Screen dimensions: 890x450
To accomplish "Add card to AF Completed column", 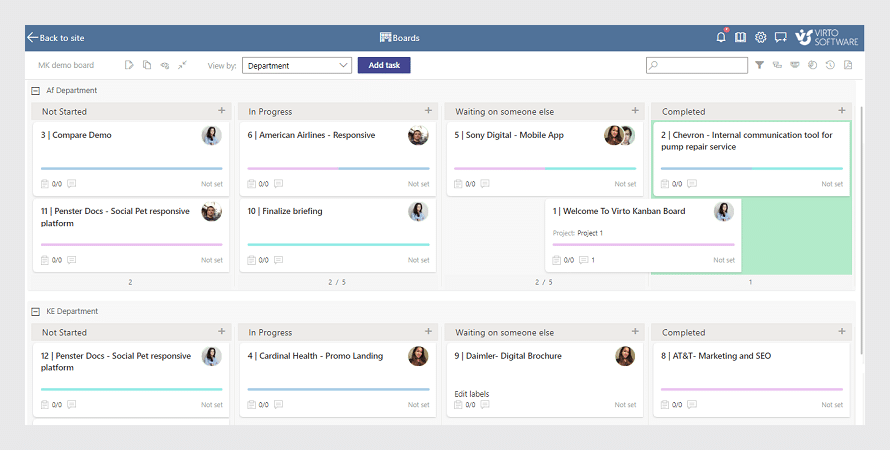I will tap(842, 111).
